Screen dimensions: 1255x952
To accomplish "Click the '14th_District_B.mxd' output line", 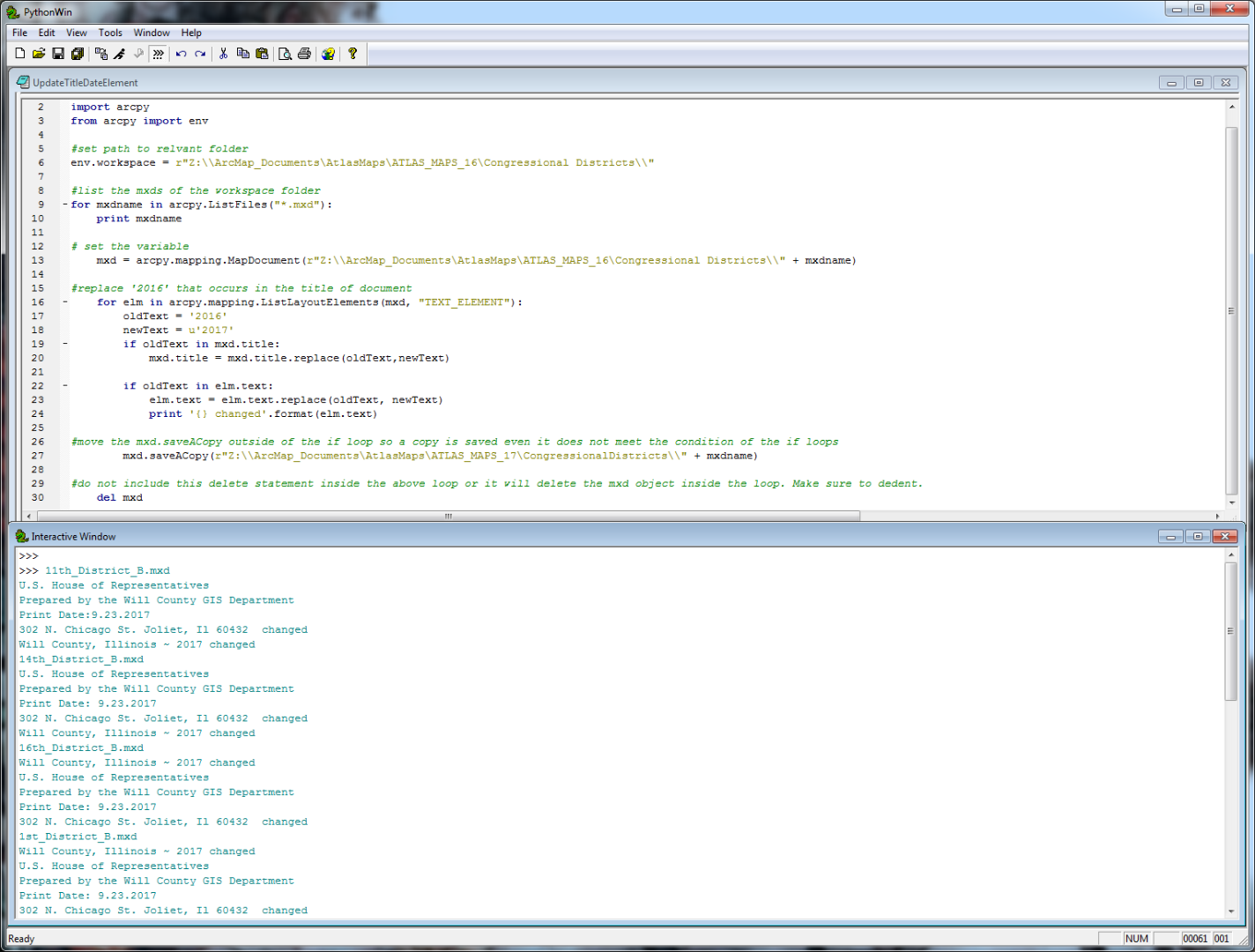I will click(81, 659).
